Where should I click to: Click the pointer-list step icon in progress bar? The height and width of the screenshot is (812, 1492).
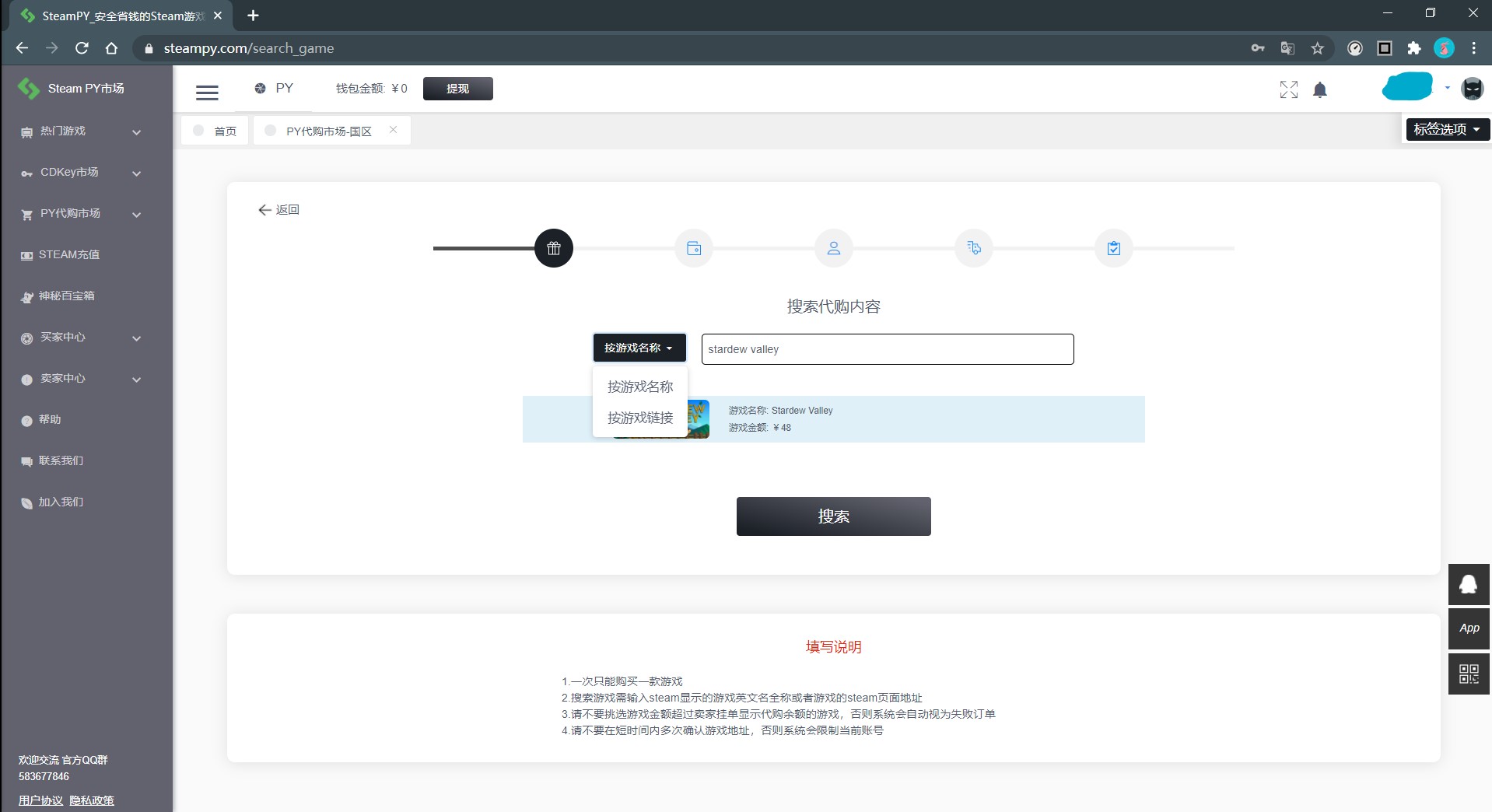point(974,248)
